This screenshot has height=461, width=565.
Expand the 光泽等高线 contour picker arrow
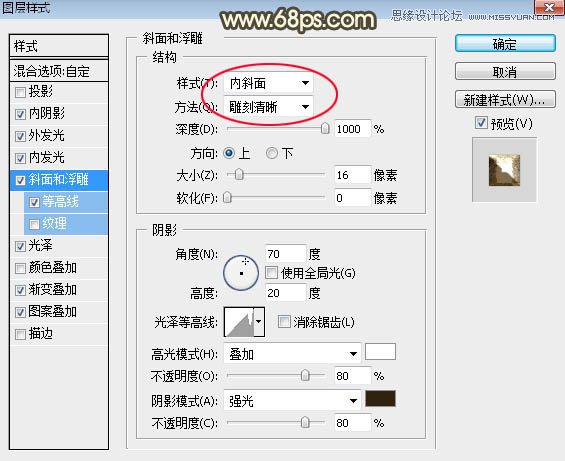(x=259, y=322)
